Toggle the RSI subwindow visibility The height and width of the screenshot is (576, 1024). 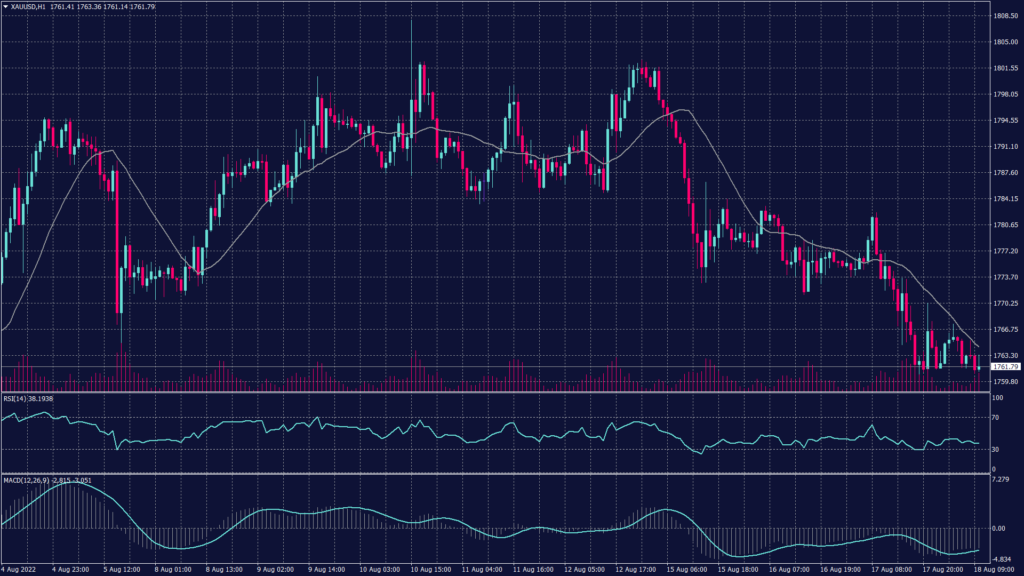(x=15, y=398)
